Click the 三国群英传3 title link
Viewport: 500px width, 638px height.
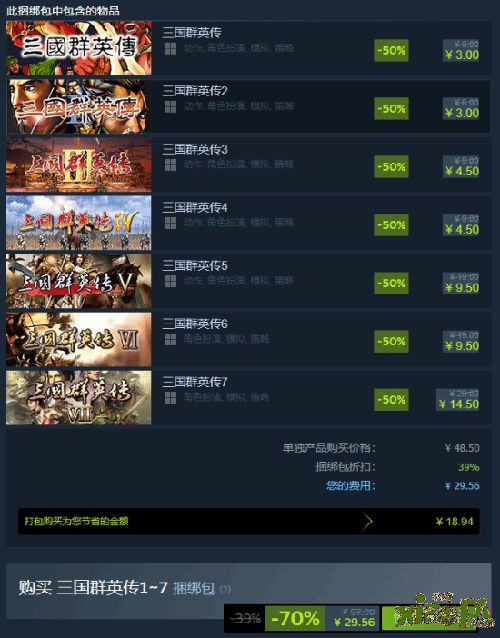[x=195, y=150]
